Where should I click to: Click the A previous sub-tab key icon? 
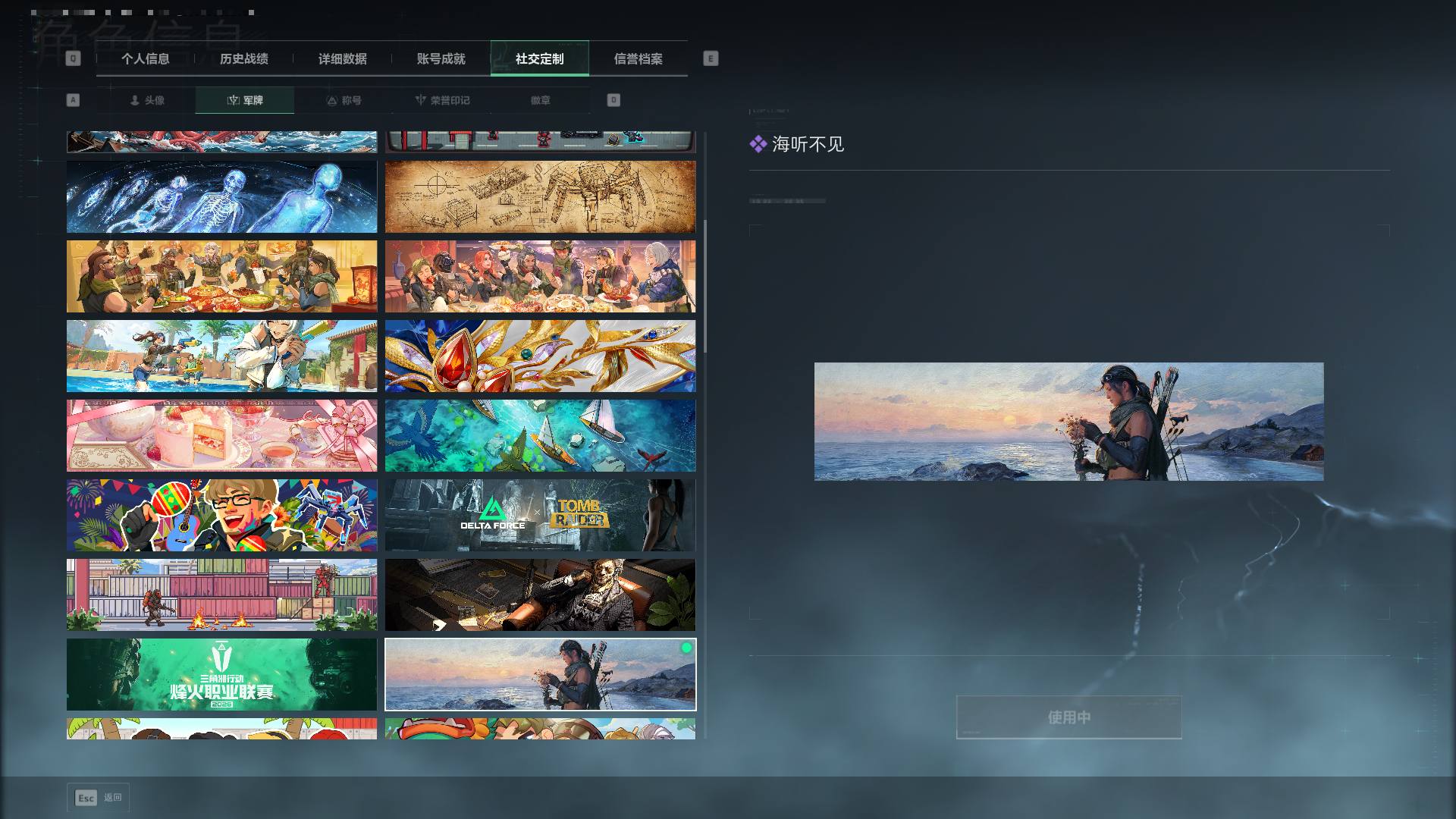73,100
